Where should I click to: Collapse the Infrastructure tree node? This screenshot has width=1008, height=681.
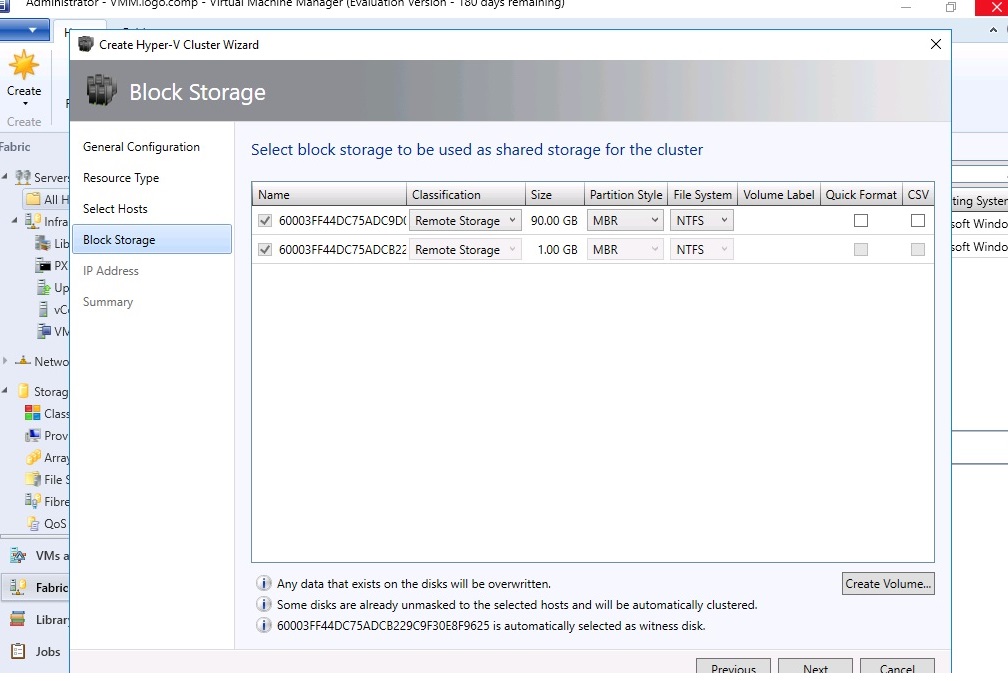[15, 220]
